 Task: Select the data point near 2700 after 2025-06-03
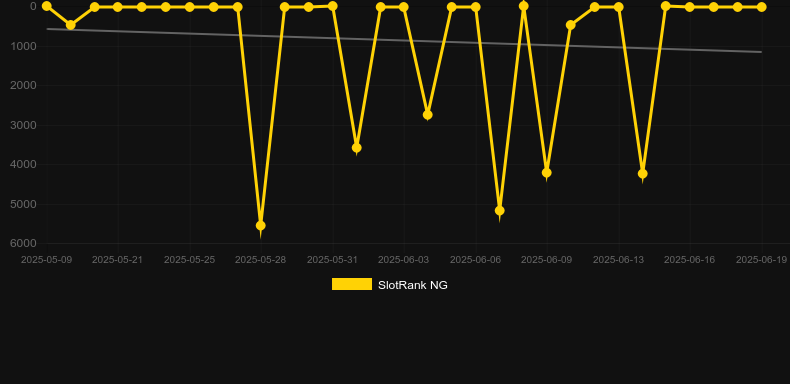click(x=428, y=115)
